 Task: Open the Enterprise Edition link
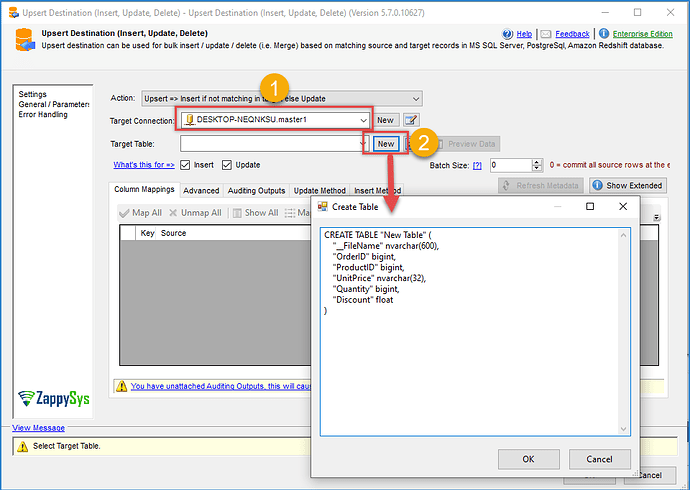(642, 34)
